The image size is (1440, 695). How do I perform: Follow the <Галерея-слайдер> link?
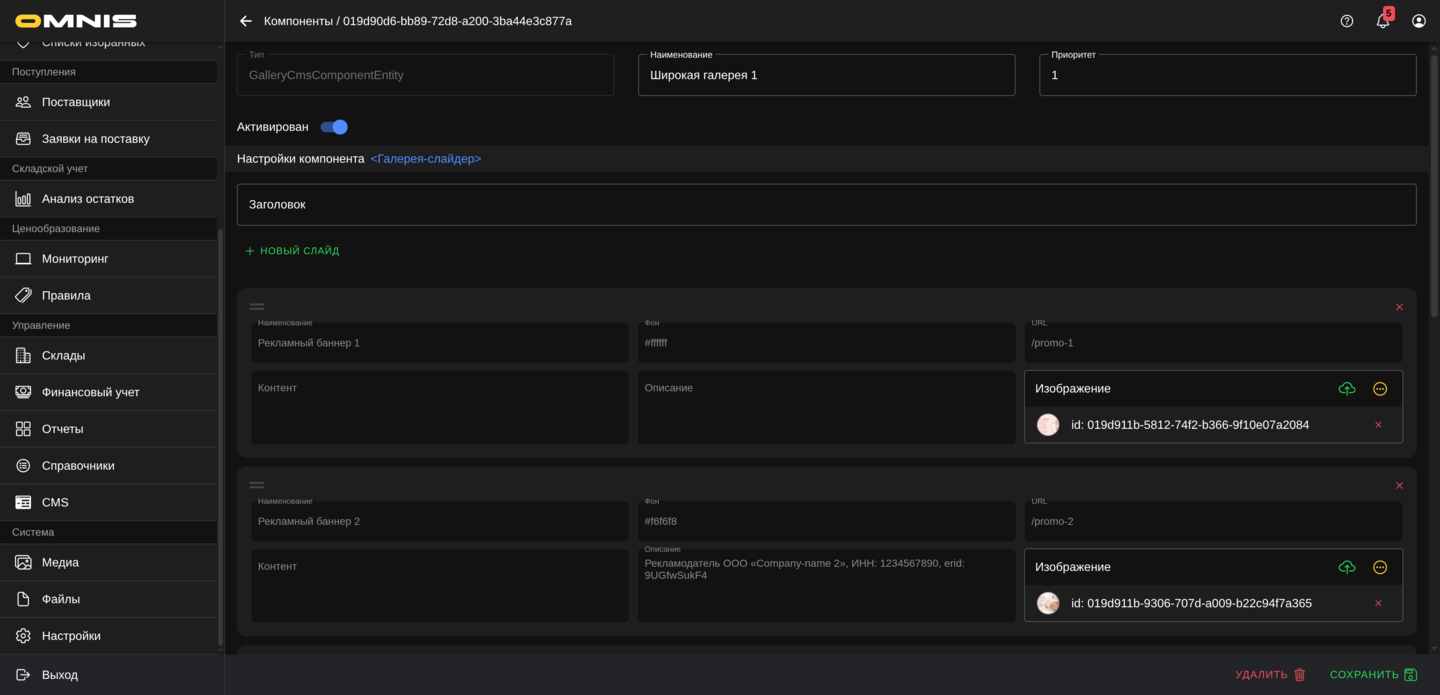point(426,159)
